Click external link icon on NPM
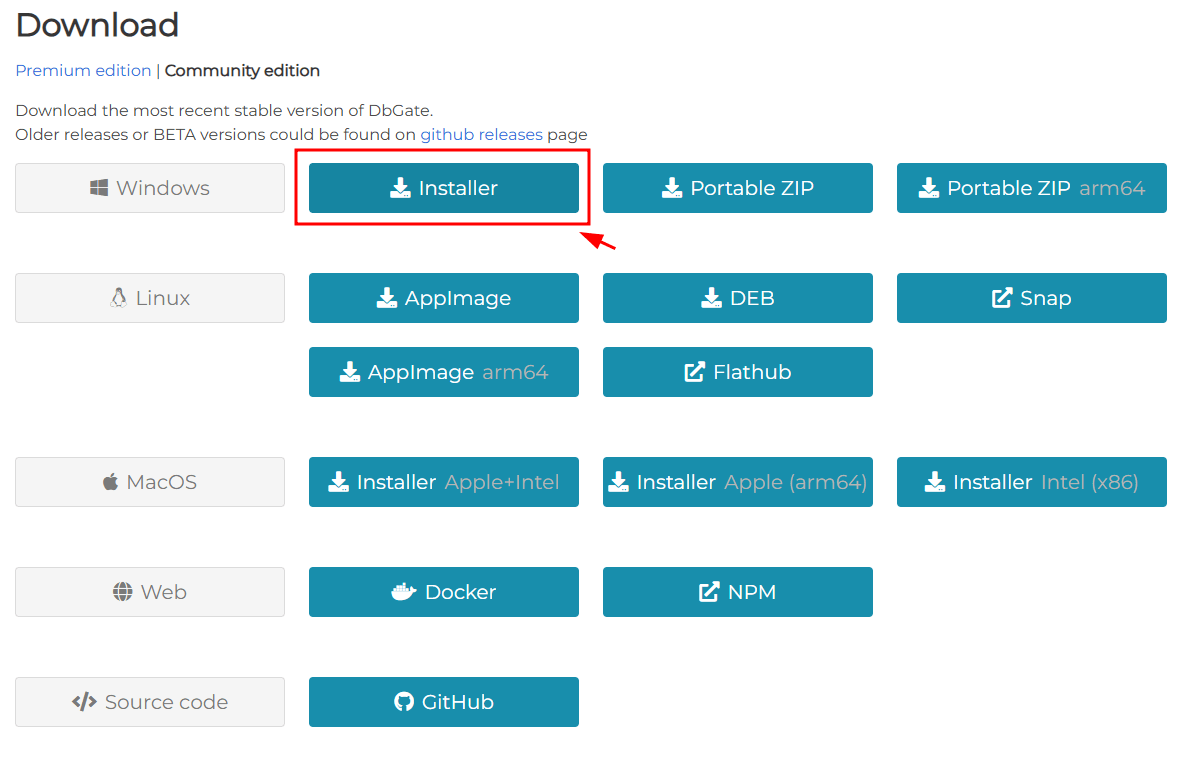Image resolution: width=1181 pixels, height=771 pixels. pyautogui.click(x=709, y=592)
